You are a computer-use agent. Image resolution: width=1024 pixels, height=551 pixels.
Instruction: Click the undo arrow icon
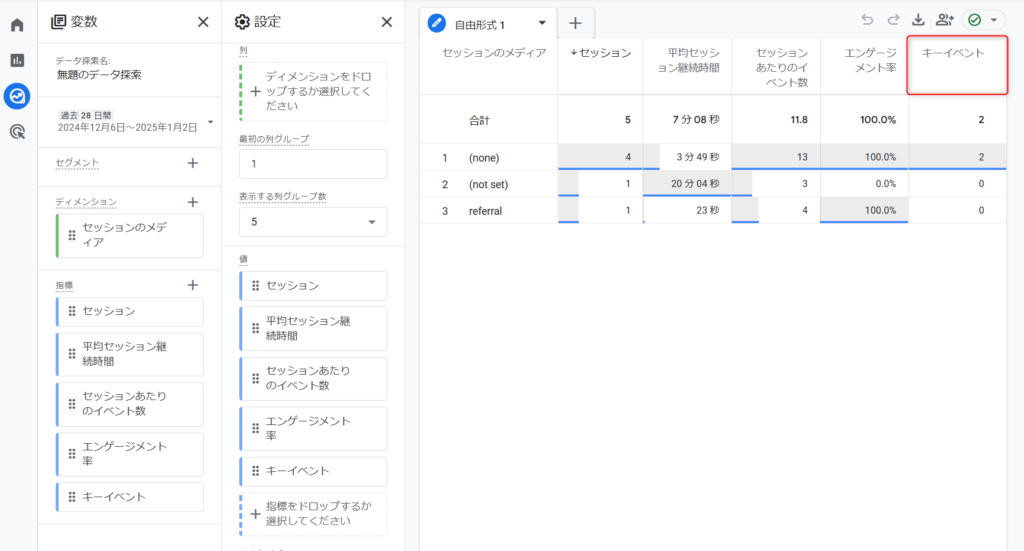coord(866,20)
